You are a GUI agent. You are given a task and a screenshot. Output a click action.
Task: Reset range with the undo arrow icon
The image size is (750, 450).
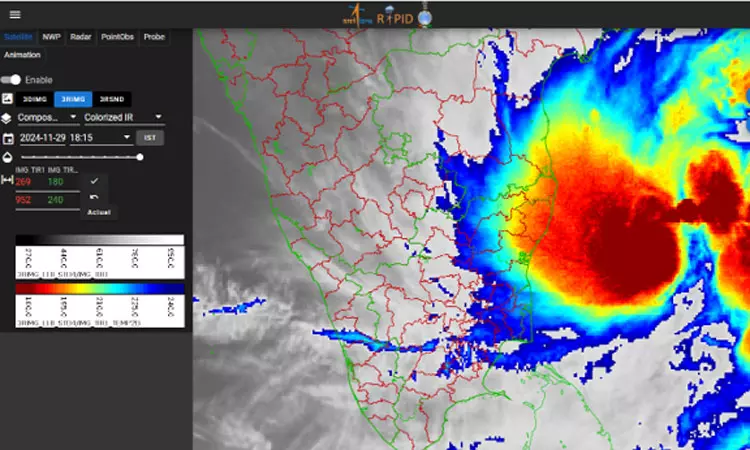pyautogui.click(x=94, y=198)
